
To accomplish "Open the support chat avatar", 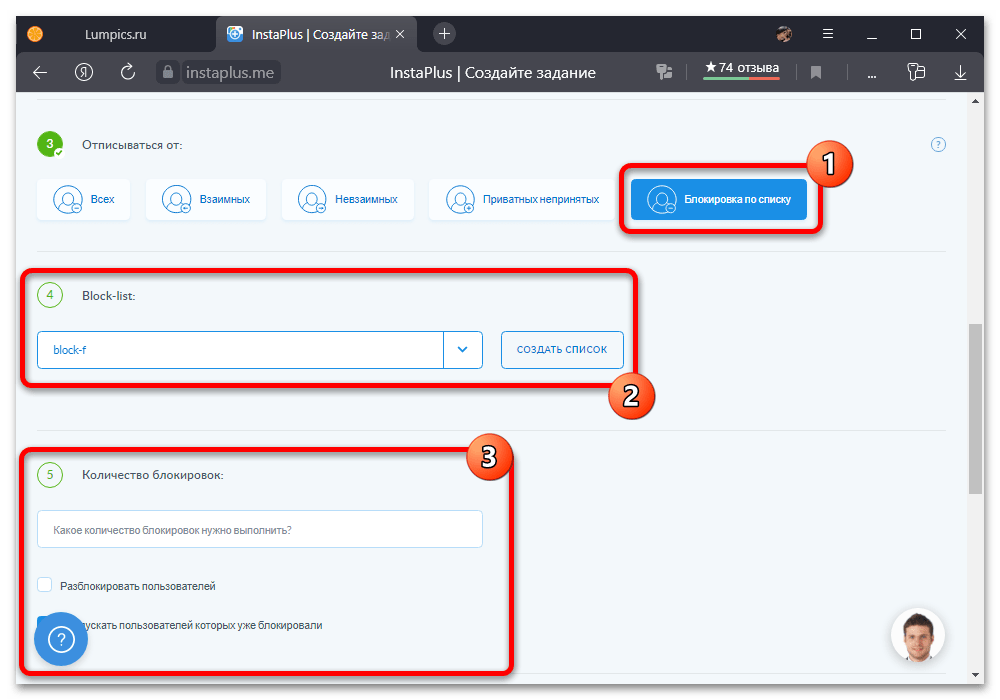I will 917,636.
